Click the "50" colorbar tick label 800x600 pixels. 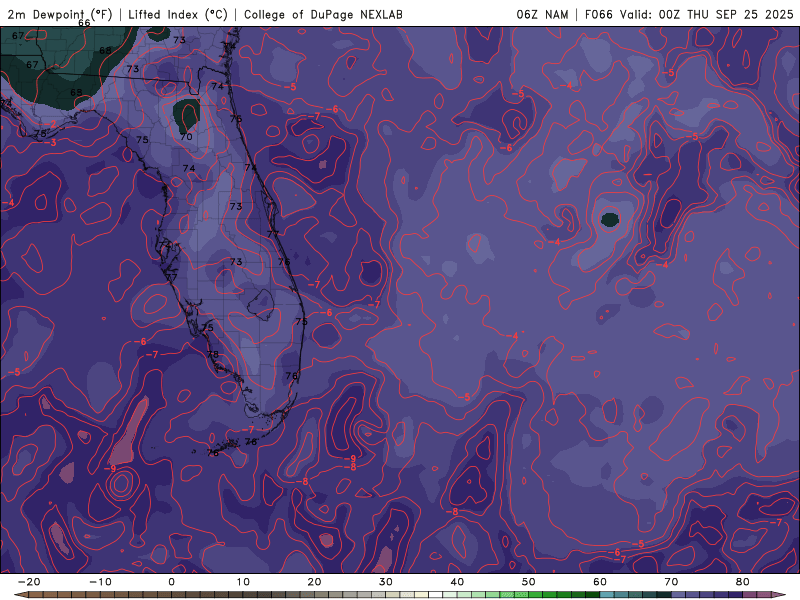point(529,582)
